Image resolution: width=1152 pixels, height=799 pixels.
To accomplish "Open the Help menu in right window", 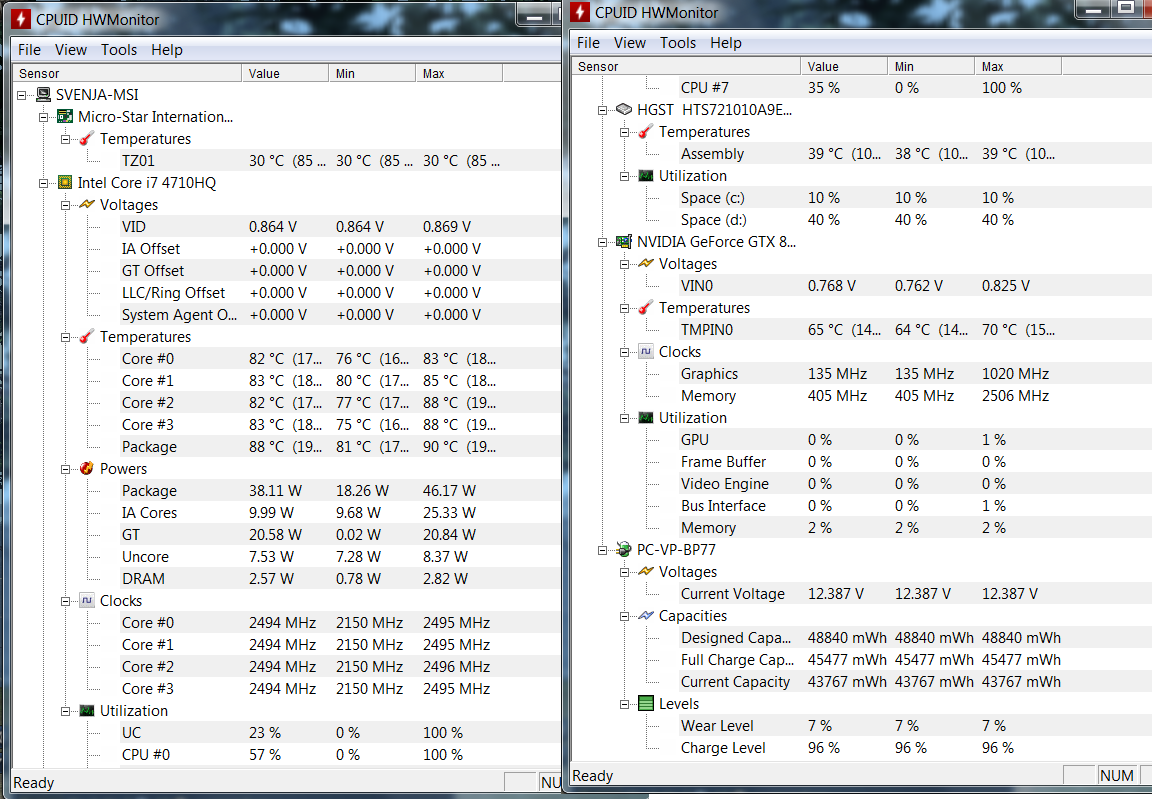I will [x=726, y=43].
